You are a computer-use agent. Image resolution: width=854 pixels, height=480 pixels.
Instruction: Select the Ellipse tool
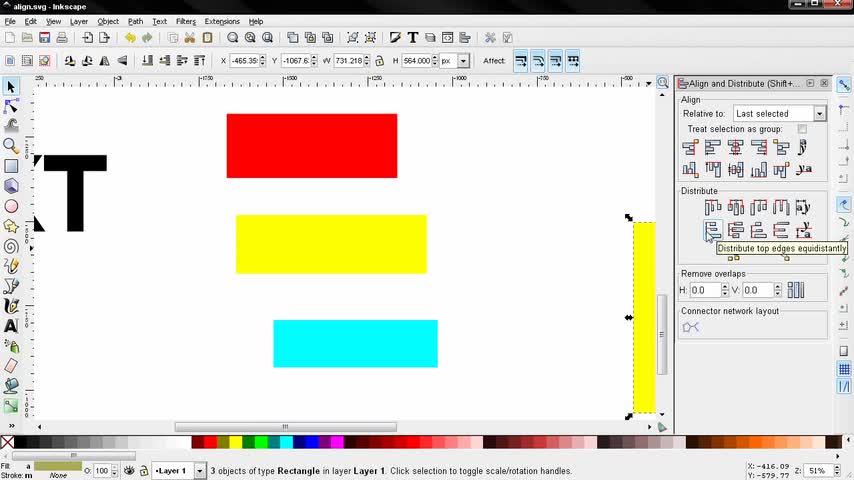click(x=11, y=206)
